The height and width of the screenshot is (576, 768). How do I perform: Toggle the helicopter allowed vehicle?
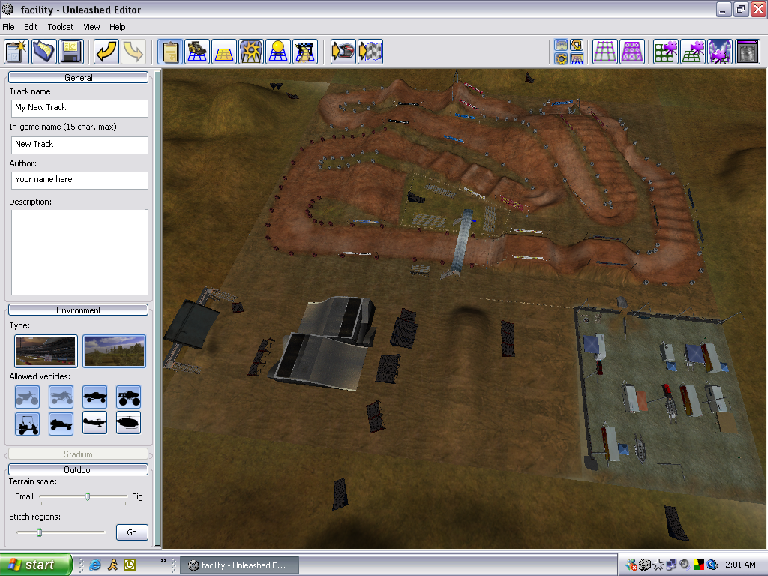(x=128, y=423)
